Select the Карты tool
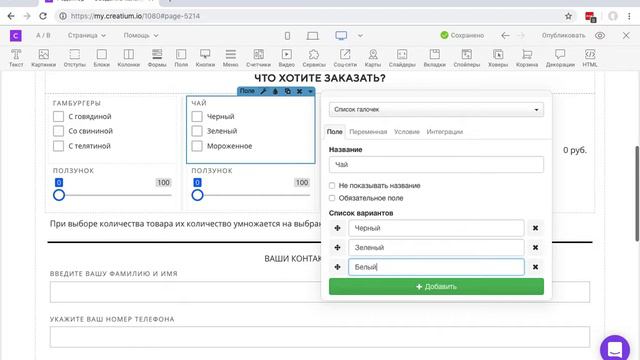 point(373,58)
